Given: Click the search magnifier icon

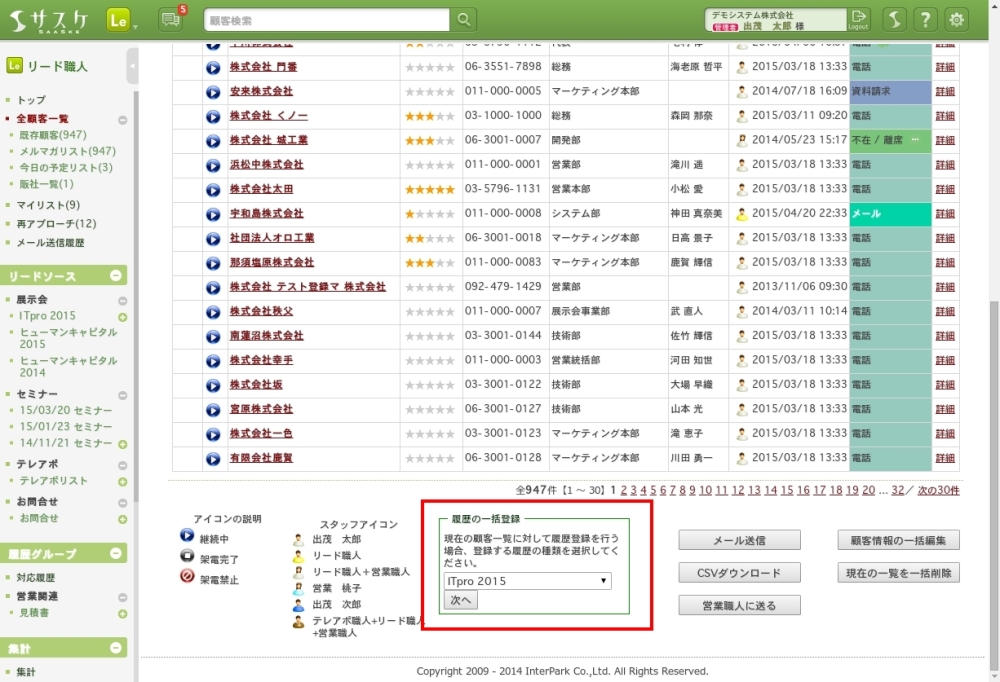Looking at the screenshot, I should pyautogui.click(x=464, y=20).
